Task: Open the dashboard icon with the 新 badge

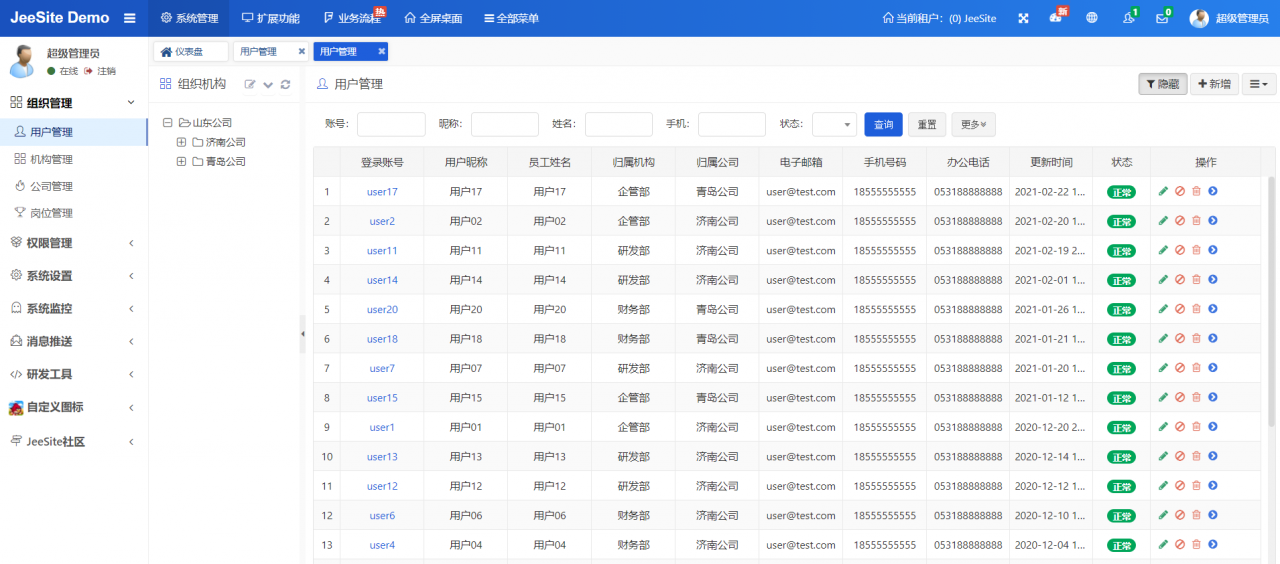Action: [x=1056, y=18]
